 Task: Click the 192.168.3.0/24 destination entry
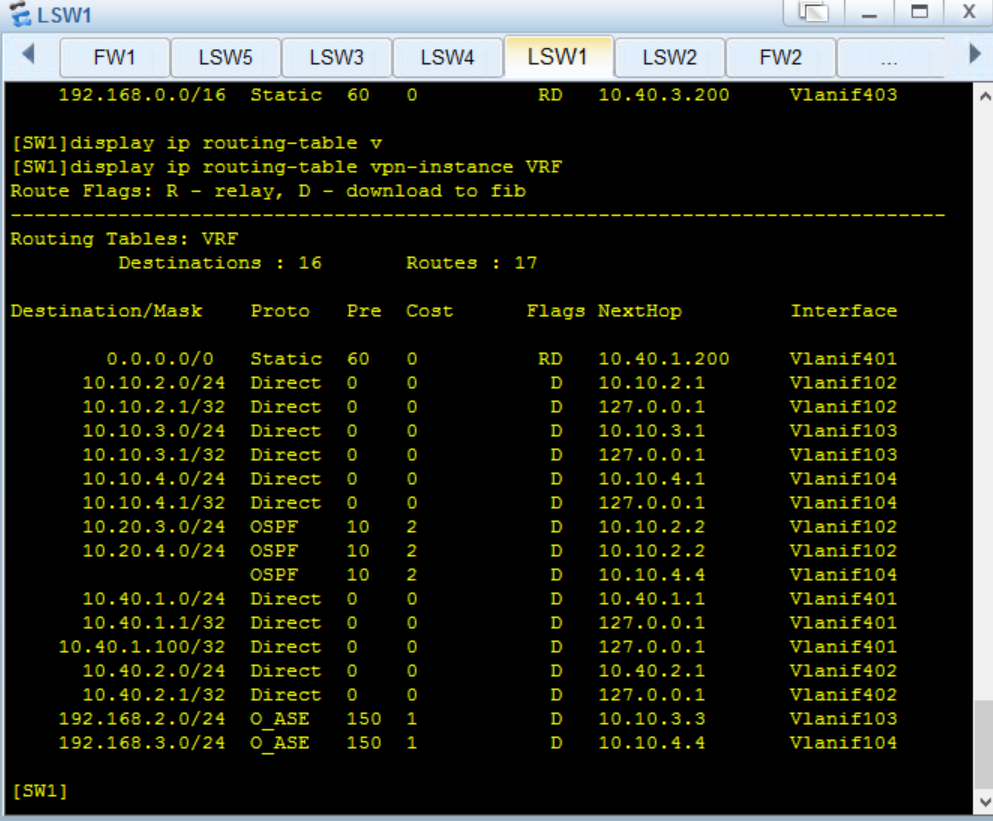142,743
